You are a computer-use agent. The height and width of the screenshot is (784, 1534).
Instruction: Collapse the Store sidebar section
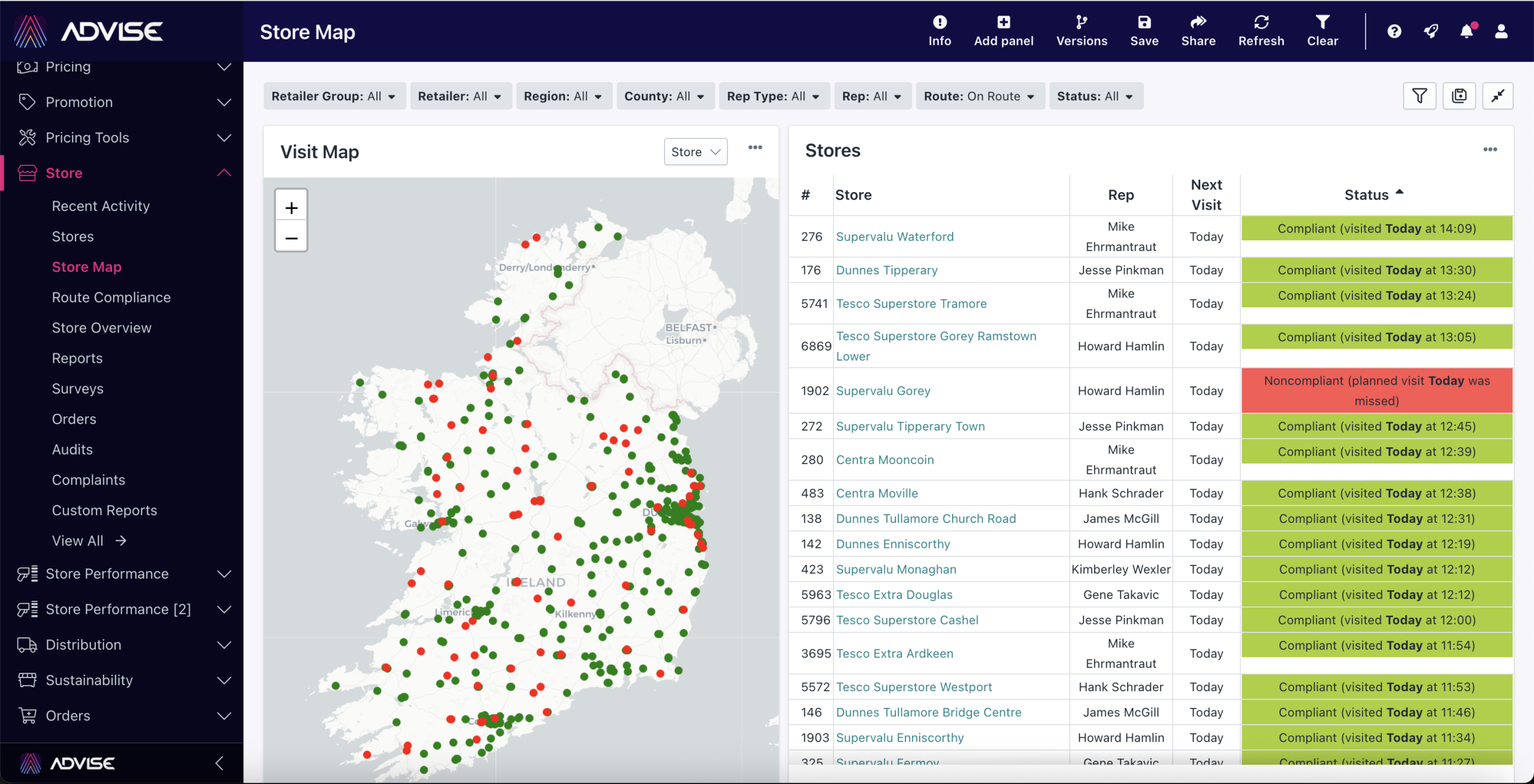click(224, 173)
